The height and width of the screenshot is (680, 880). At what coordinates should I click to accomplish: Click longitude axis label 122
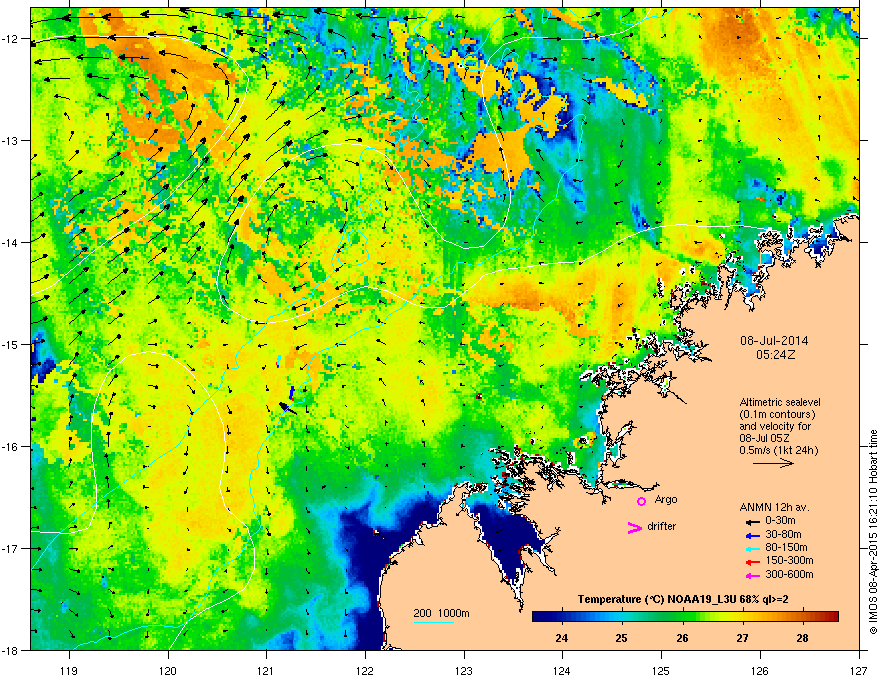point(365,670)
